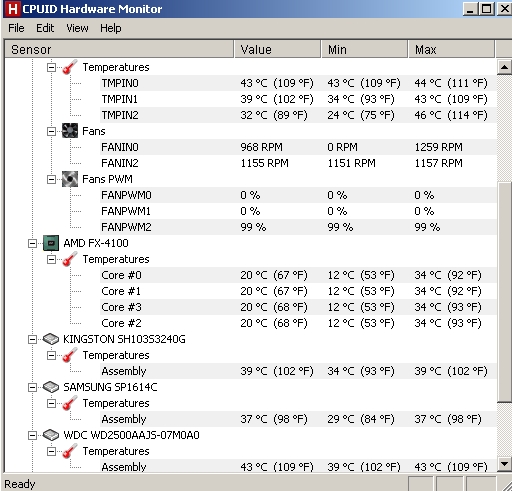Click the AMD FX-4100 label

click(x=96, y=243)
